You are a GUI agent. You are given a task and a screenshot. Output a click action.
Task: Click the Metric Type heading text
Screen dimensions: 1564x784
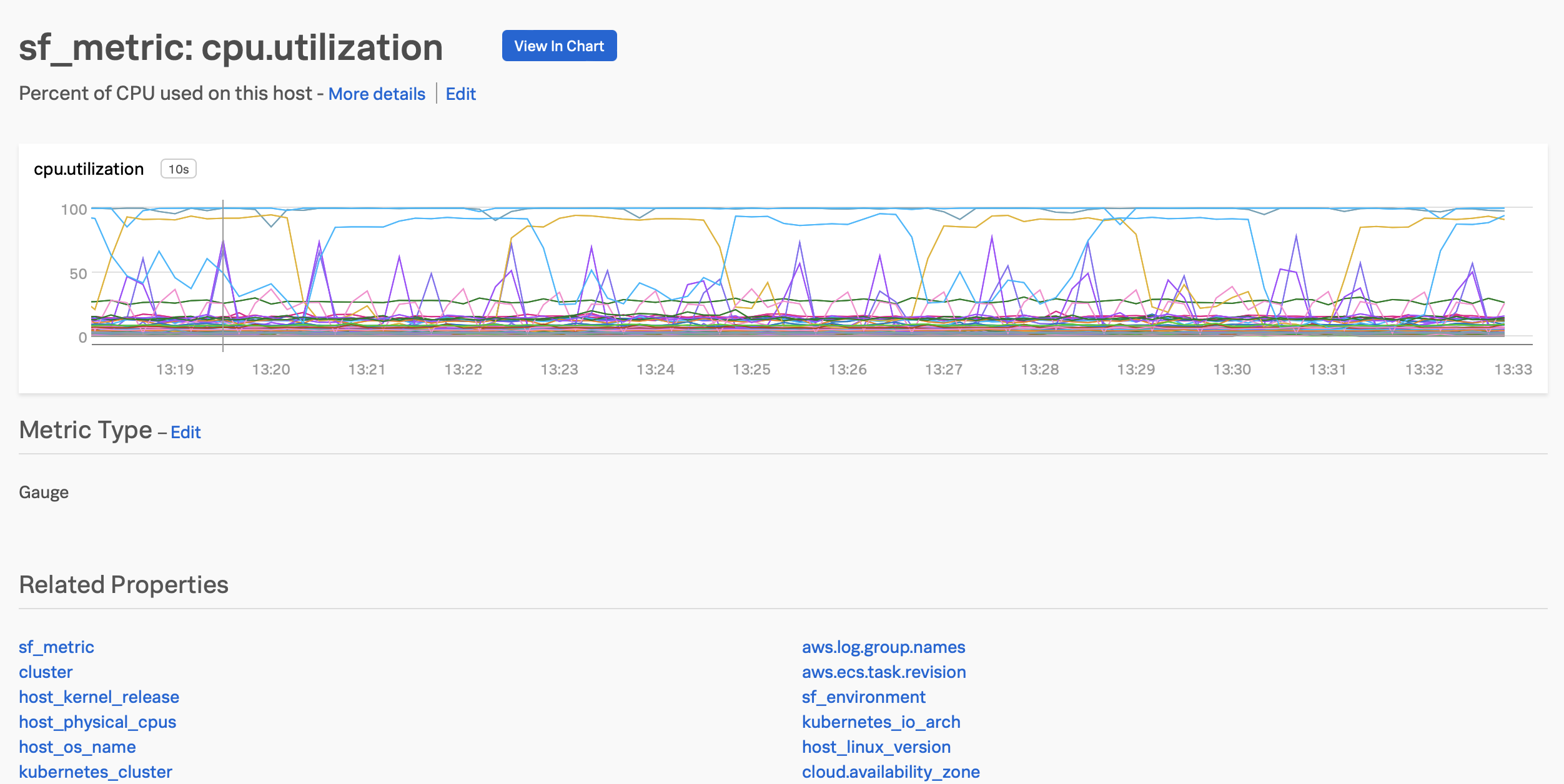click(86, 430)
